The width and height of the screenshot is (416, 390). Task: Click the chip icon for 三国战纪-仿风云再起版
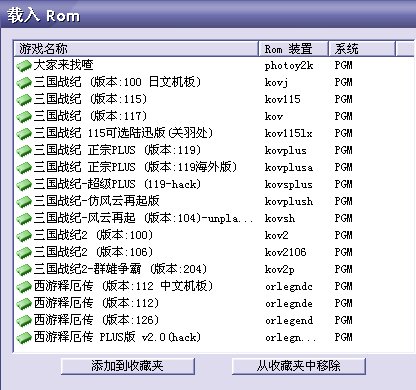click(24, 202)
